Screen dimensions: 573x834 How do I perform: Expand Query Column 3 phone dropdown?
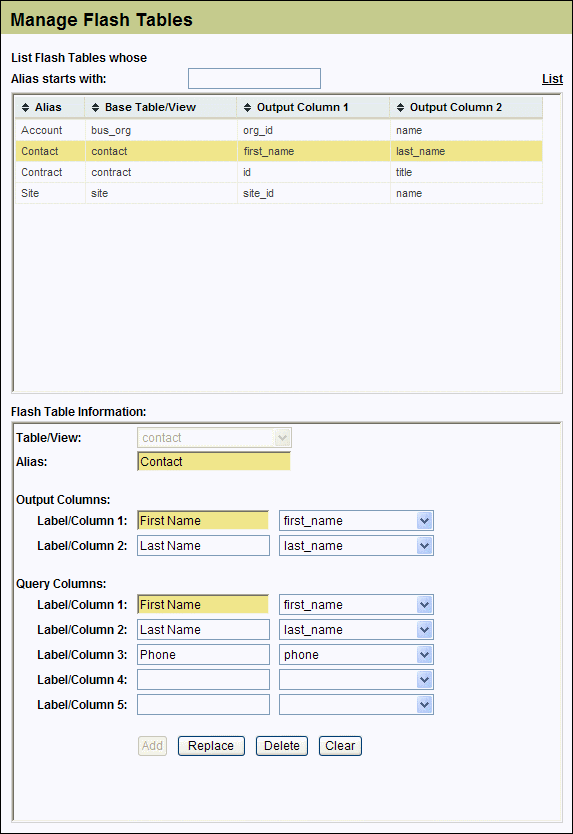(x=424, y=655)
